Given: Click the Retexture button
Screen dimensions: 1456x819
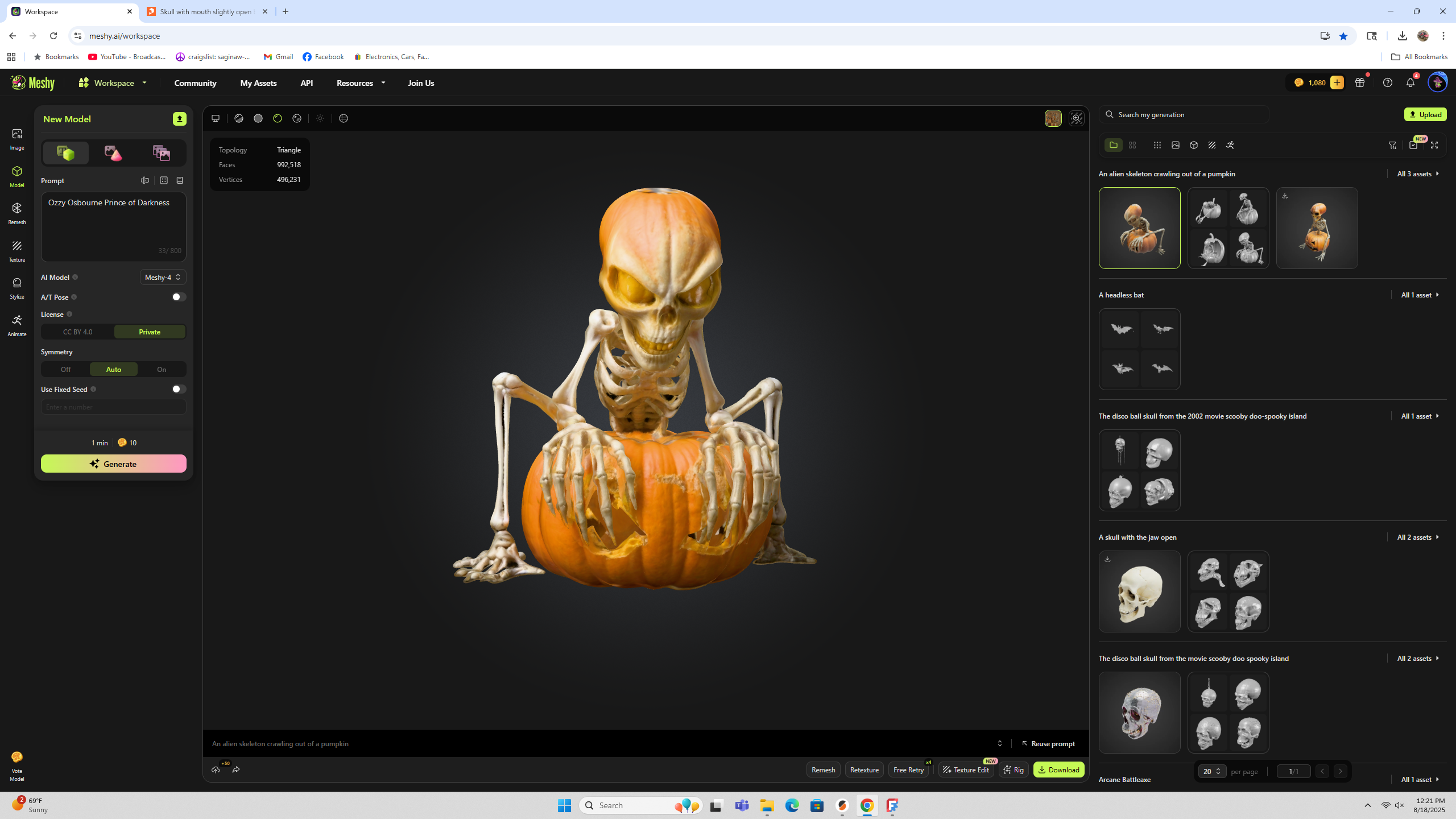Looking at the screenshot, I should (864, 770).
